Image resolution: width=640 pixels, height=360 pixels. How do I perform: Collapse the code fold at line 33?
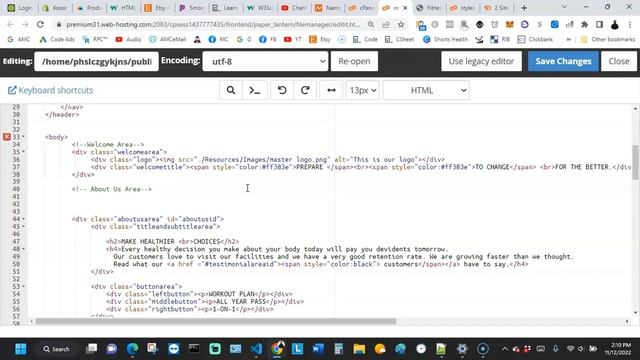[23, 137]
